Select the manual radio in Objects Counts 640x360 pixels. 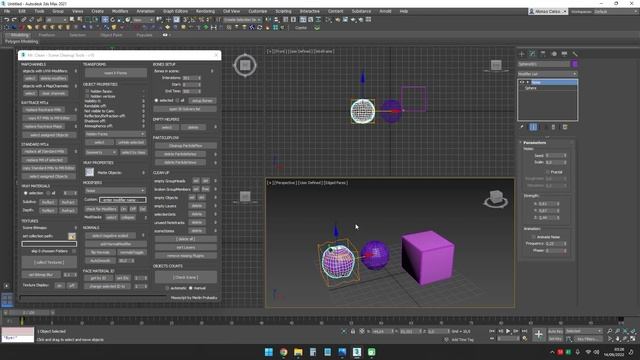click(191, 288)
